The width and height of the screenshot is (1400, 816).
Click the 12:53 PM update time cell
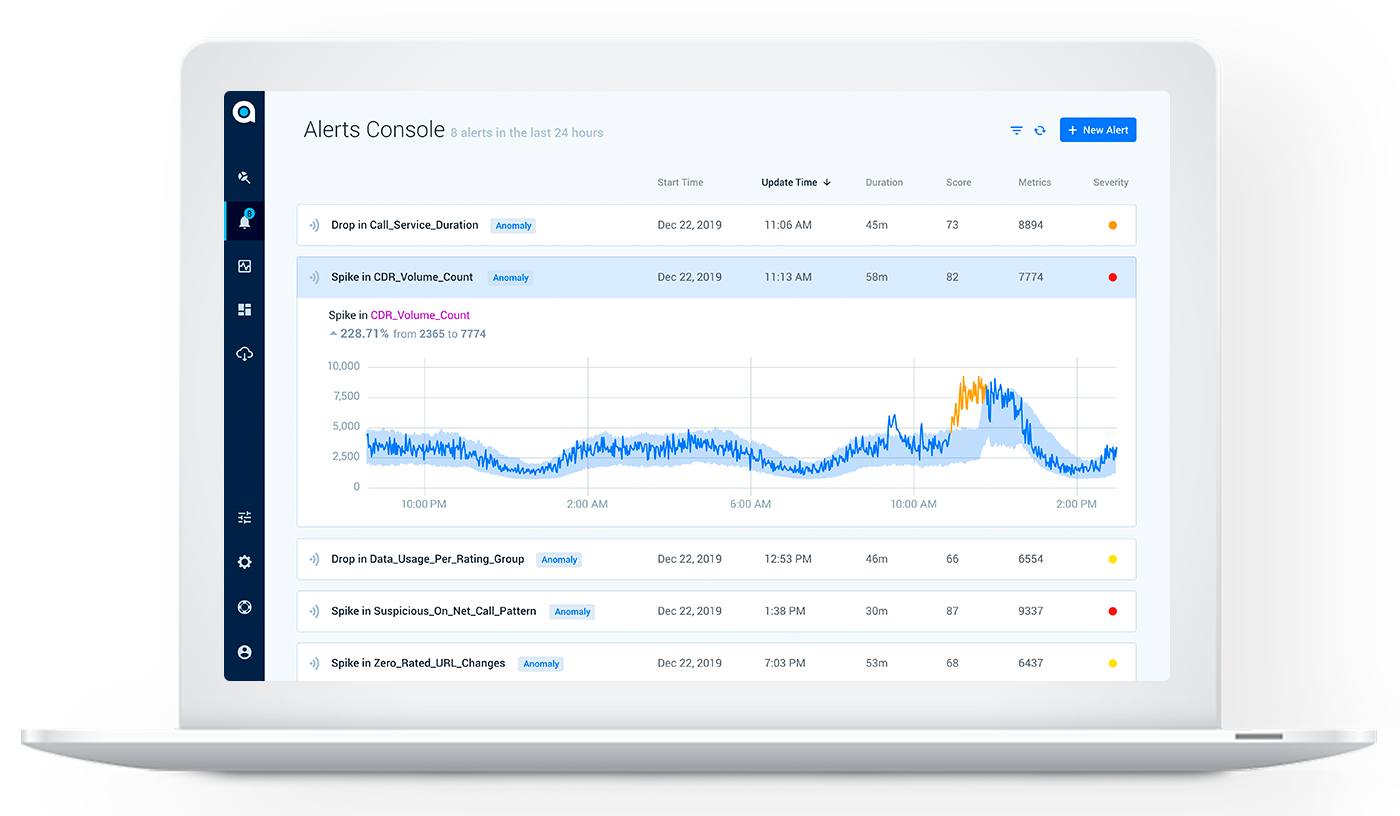click(788, 559)
